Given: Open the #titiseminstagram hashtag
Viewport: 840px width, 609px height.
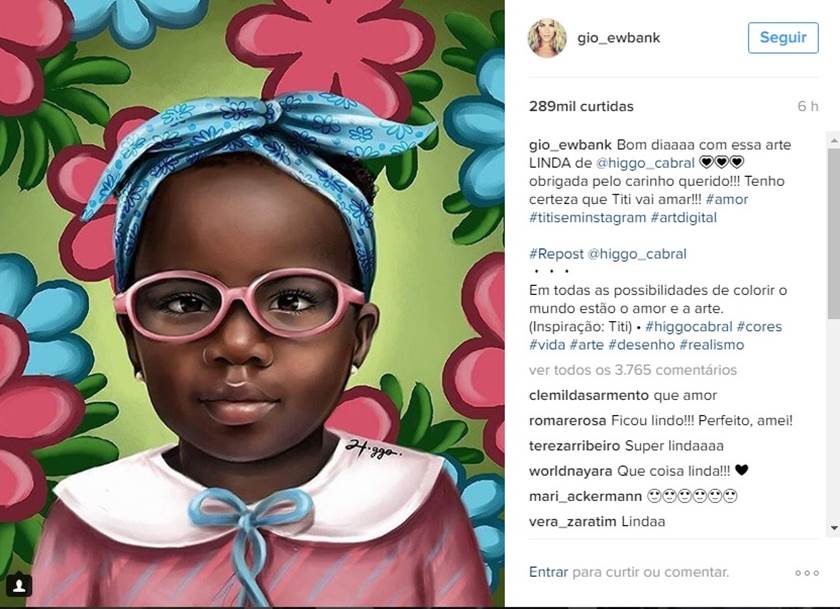Looking at the screenshot, I should coord(587,217).
